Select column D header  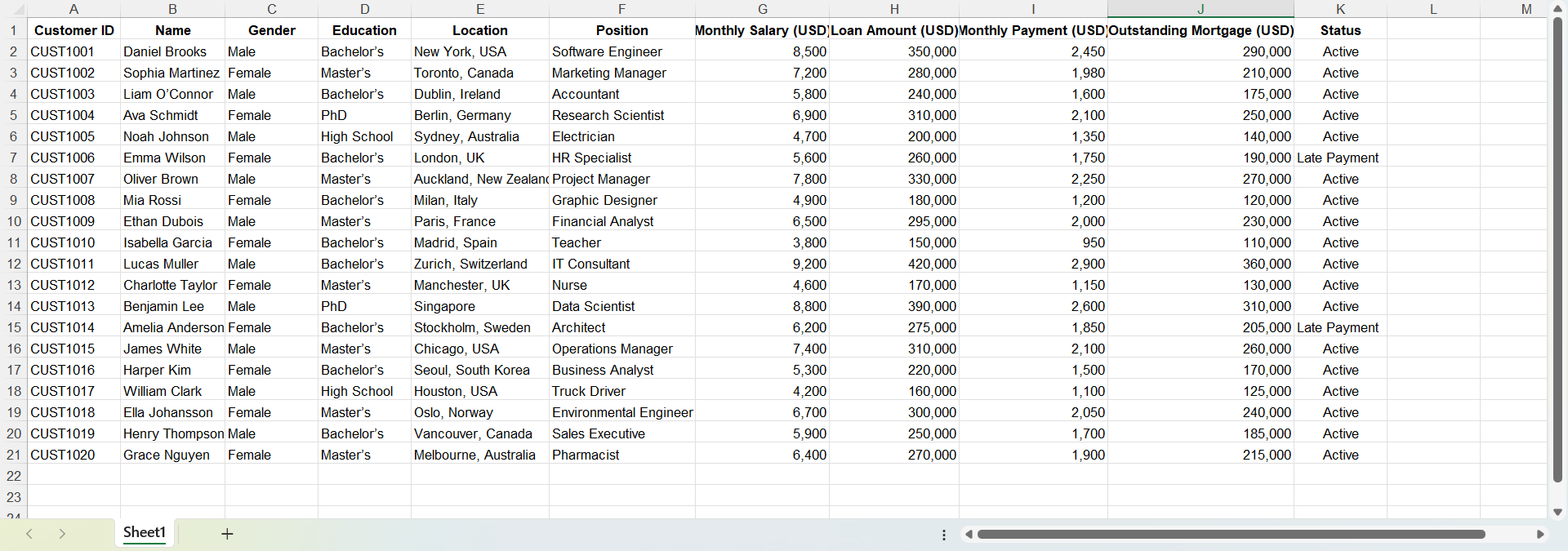coord(364,9)
